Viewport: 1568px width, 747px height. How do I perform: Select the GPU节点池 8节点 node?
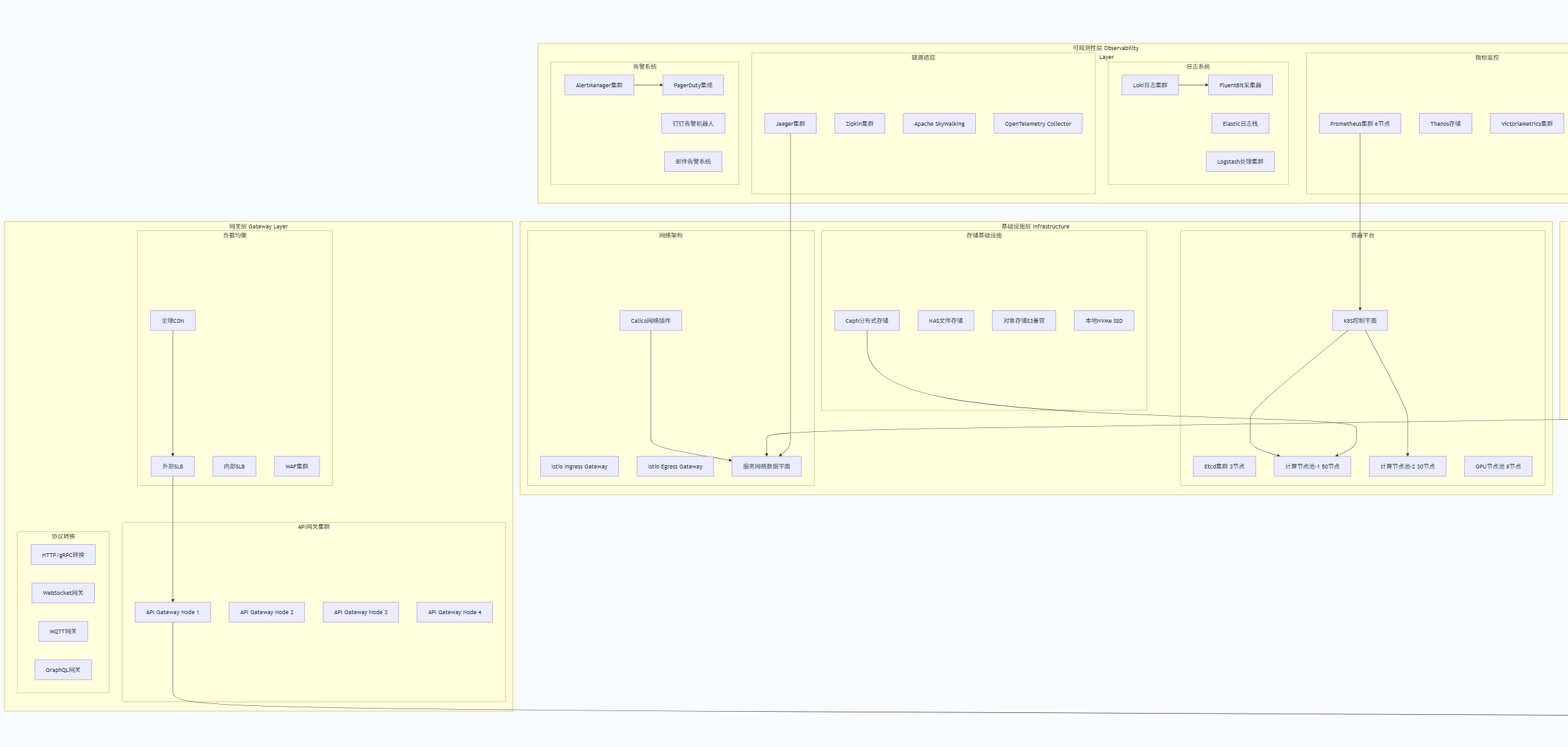[x=1497, y=467]
